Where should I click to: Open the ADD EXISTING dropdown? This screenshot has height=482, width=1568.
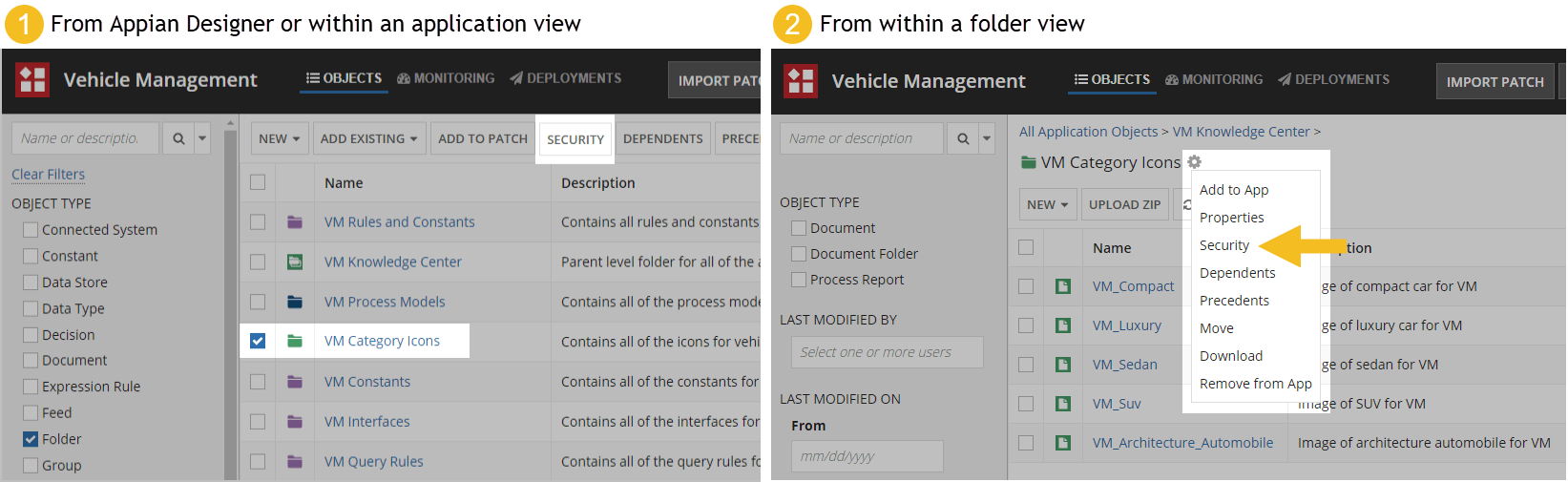click(x=368, y=138)
